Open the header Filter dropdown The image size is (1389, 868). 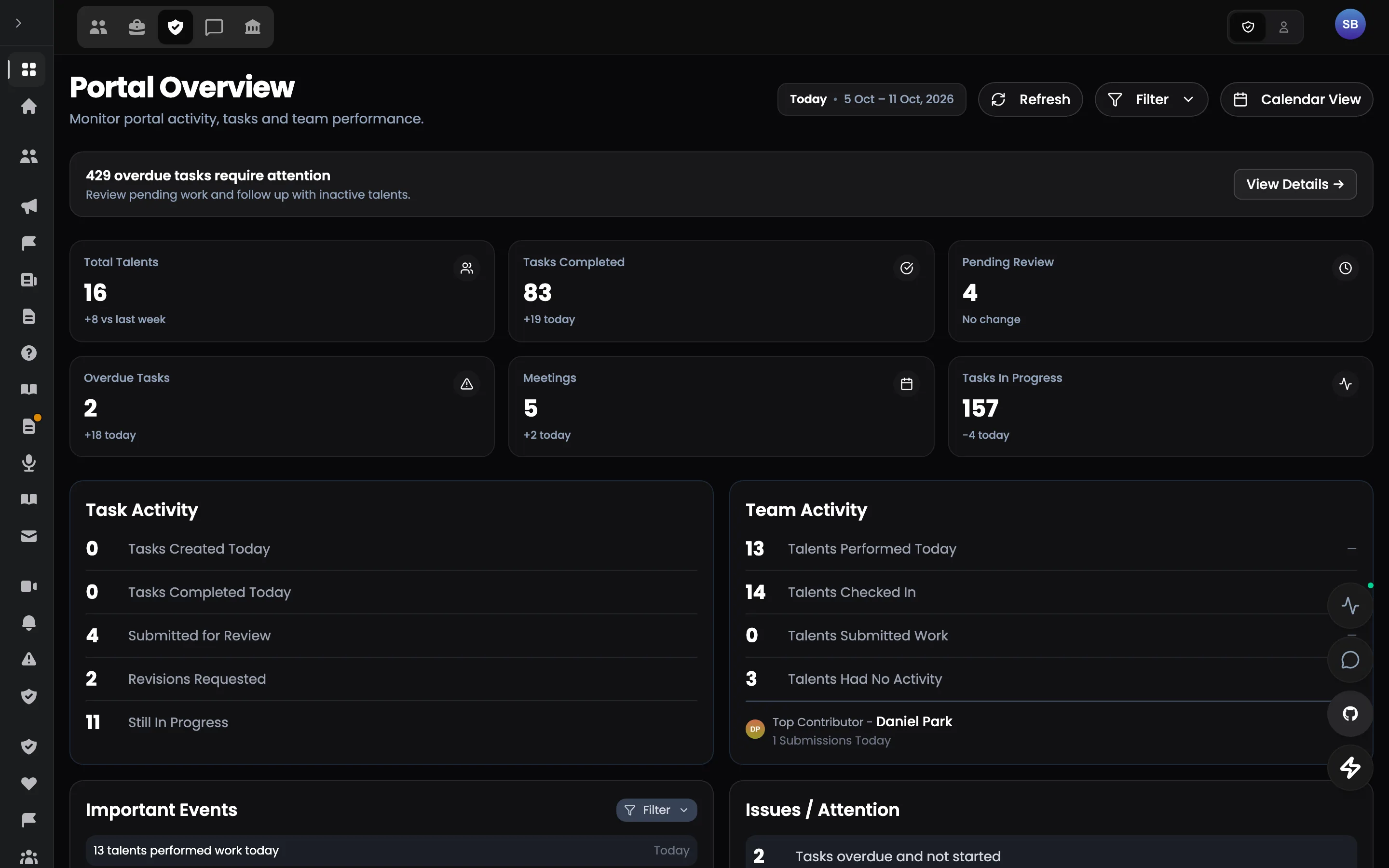tap(1151, 99)
